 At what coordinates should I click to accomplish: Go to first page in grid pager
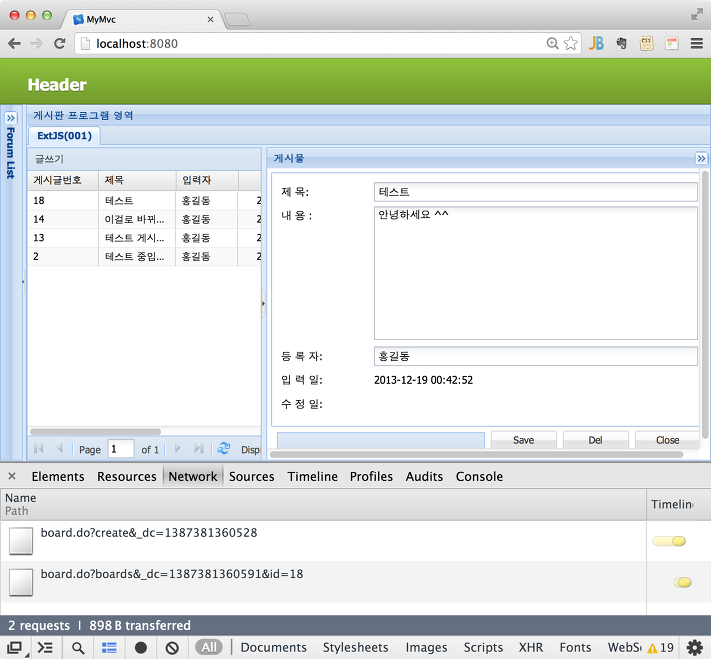point(39,449)
